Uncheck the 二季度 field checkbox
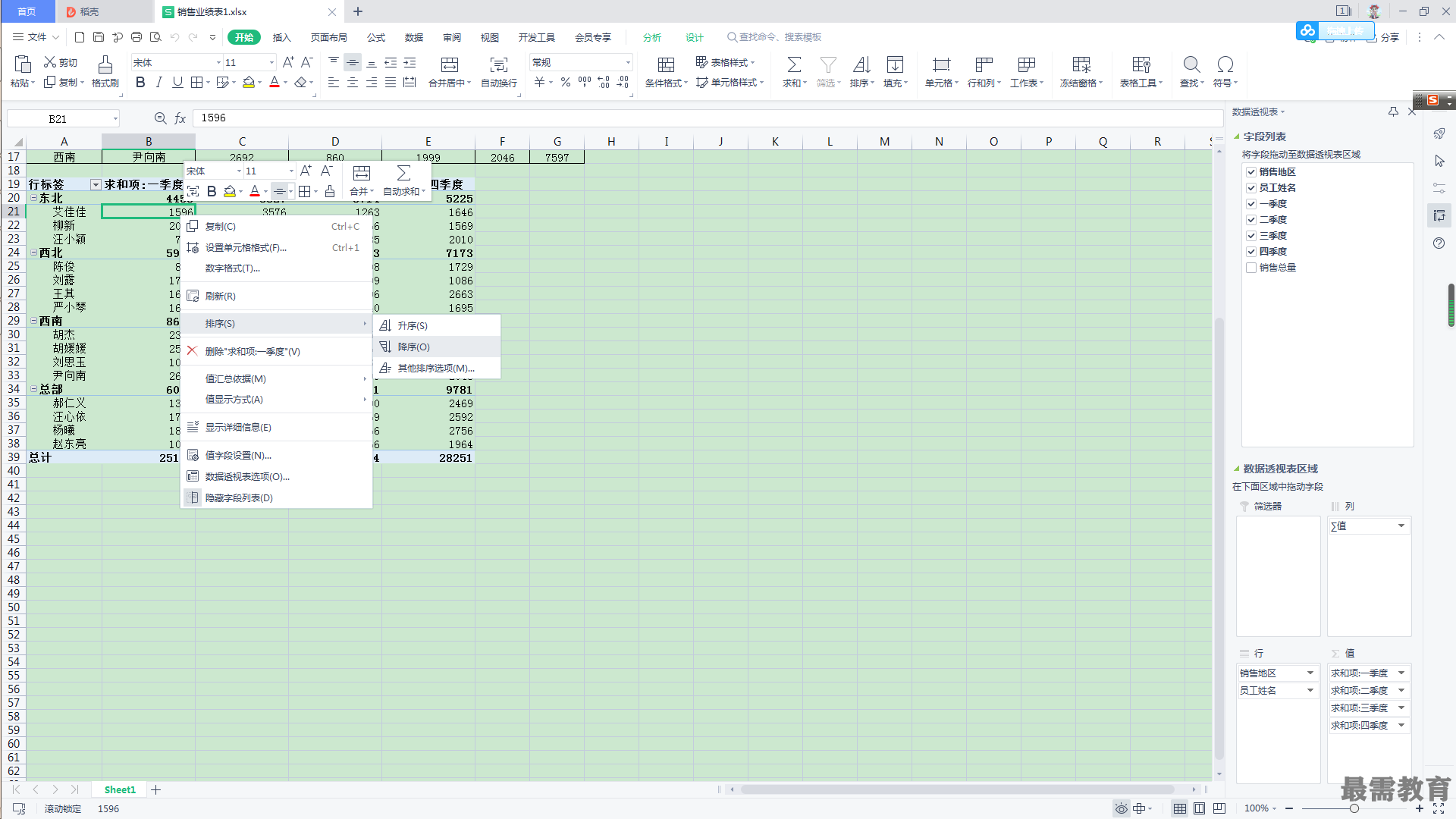The image size is (1456, 819). tap(1251, 220)
